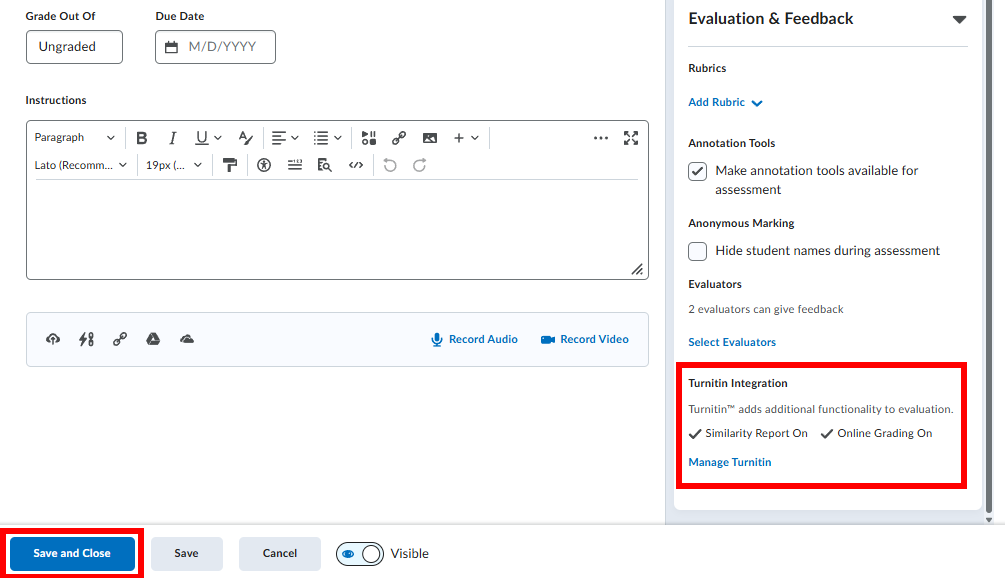The height and width of the screenshot is (578, 1005).
Task: Apply italic formatting in Instructions editor
Action: 172,138
